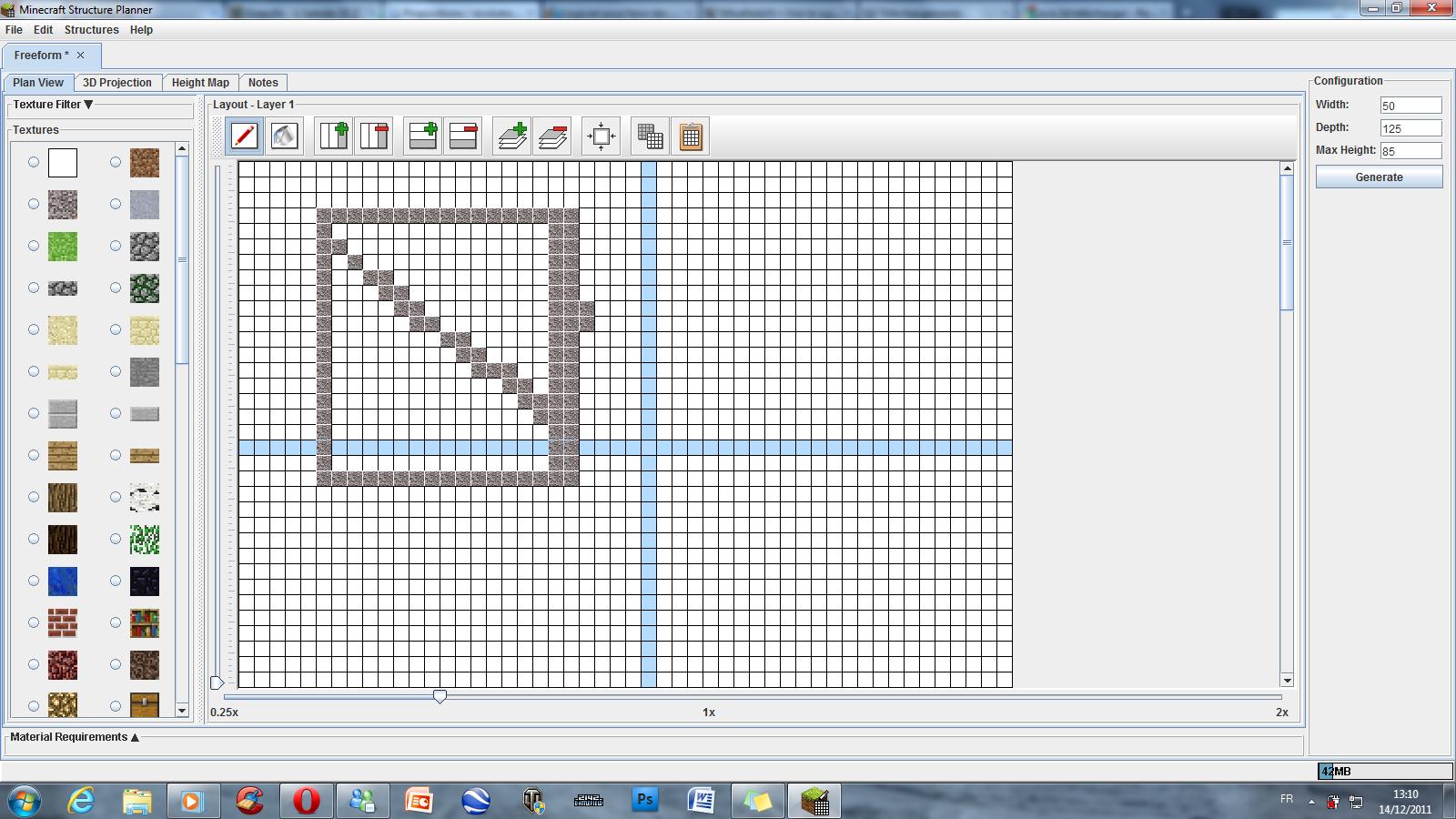Image resolution: width=1456 pixels, height=819 pixels.
Task: Click the remove layer icon
Action: (x=552, y=136)
